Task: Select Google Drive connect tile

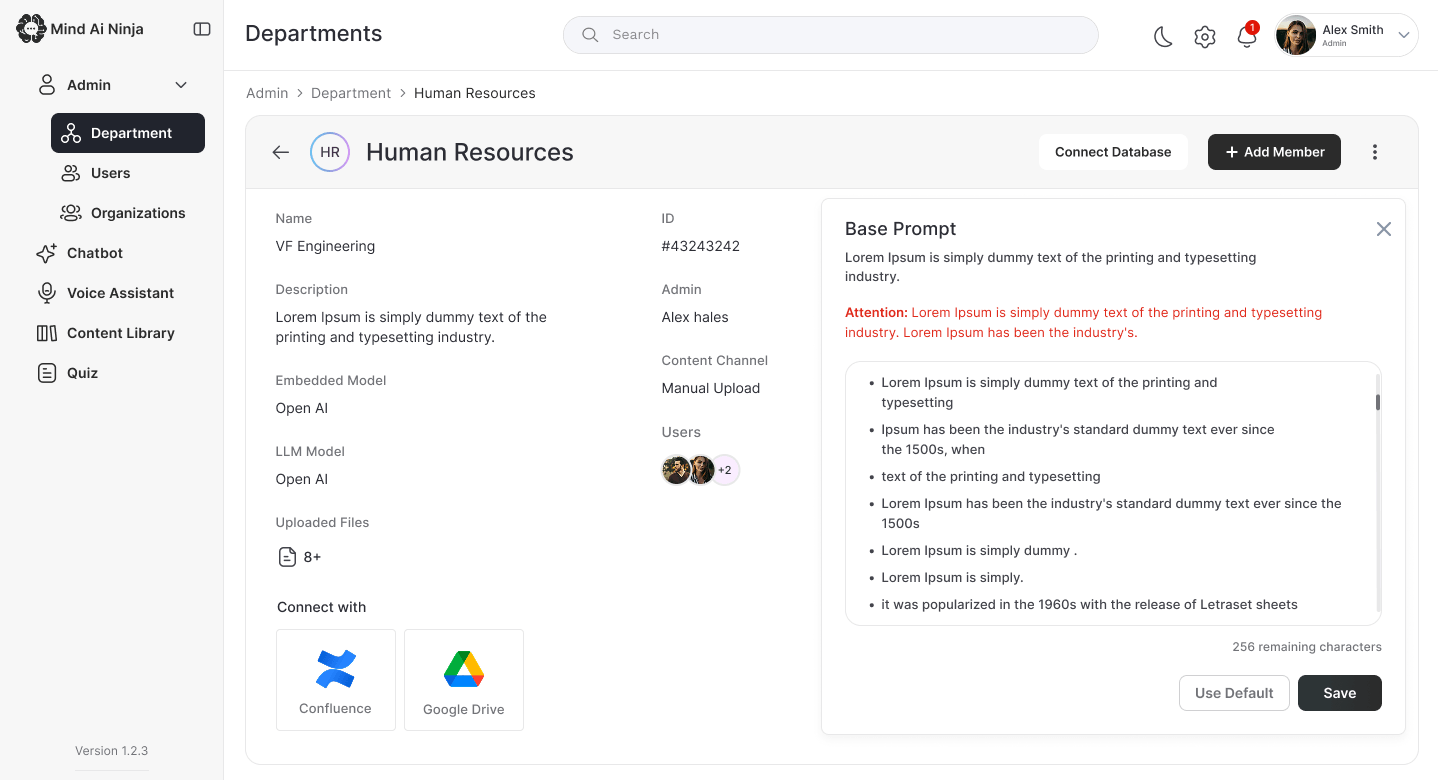Action: coord(464,680)
